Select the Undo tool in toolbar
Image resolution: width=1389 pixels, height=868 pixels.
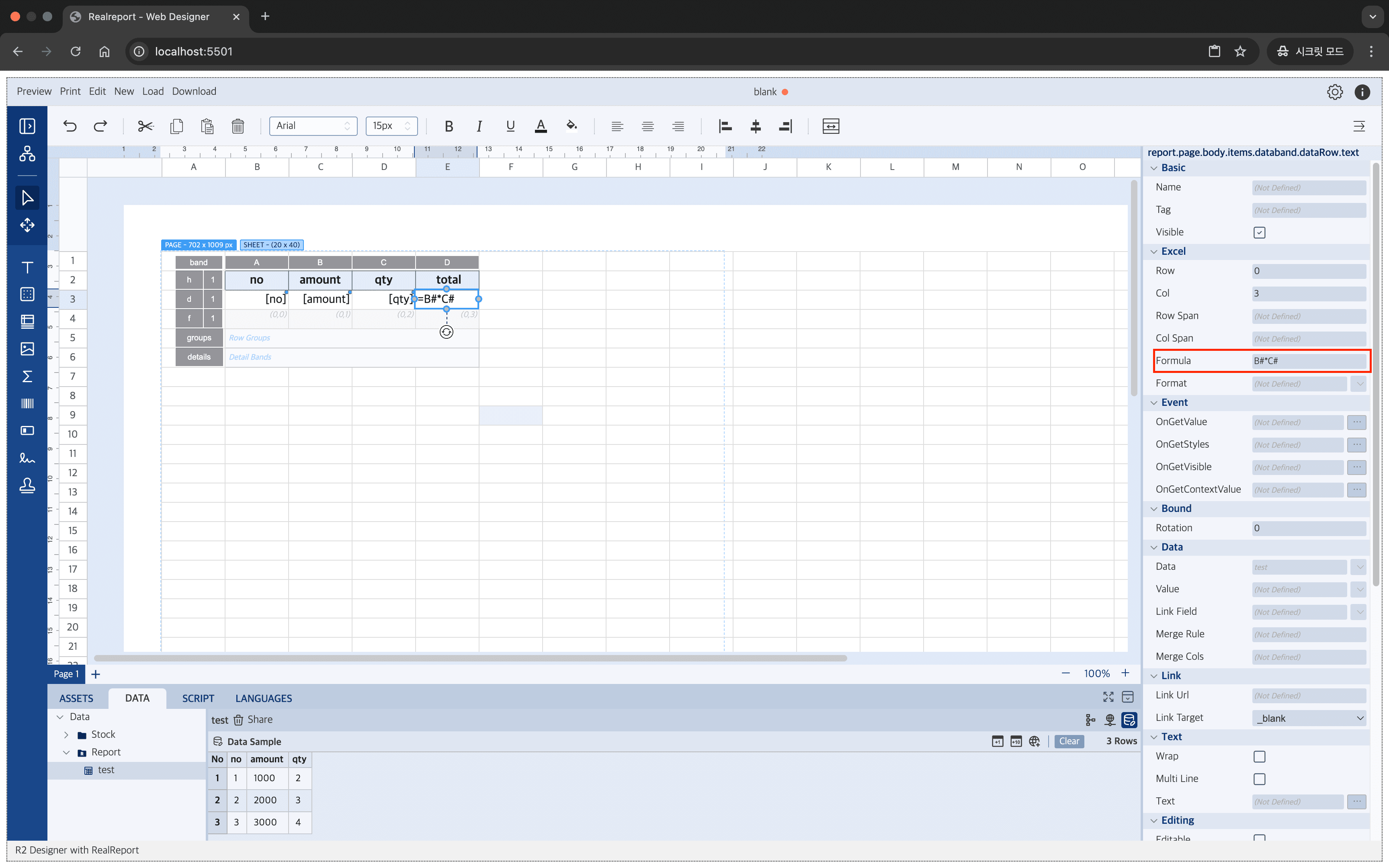69,125
